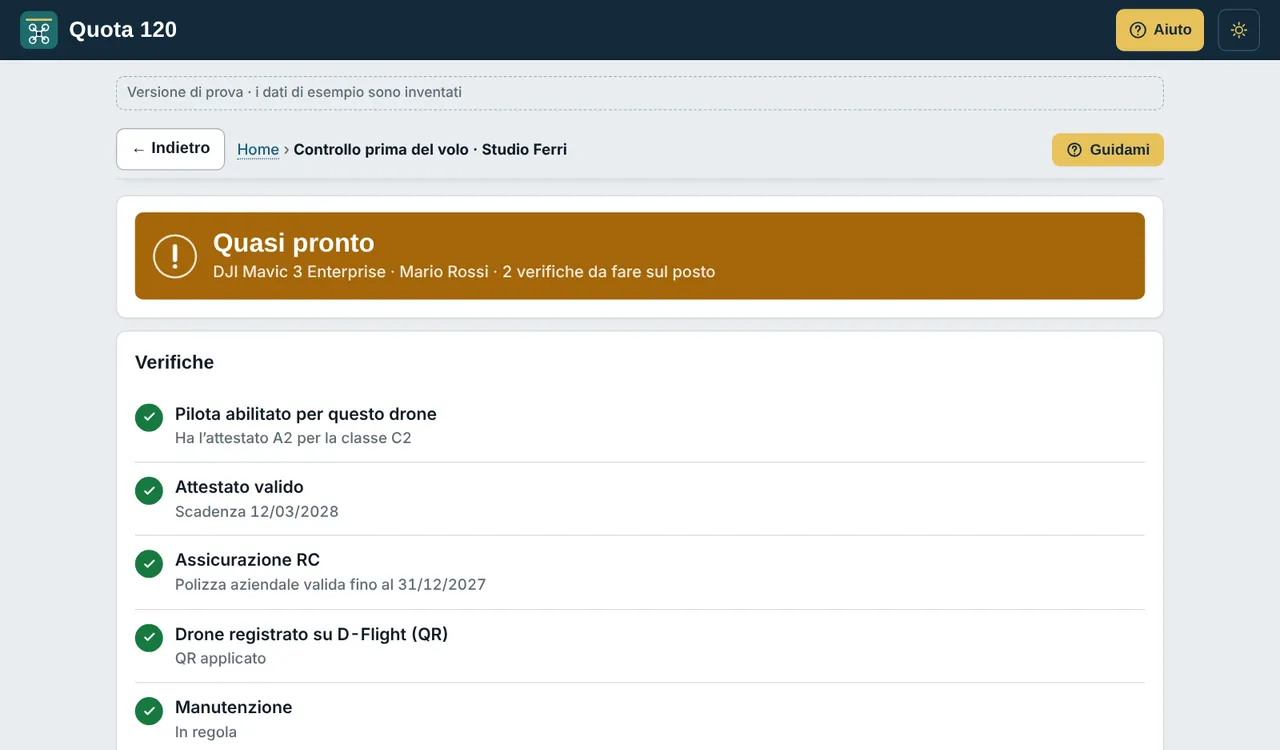The width and height of the screenshot is (1280, 750).
Task: Select the Quasi pronto heading
Action: tap(294, 243)
